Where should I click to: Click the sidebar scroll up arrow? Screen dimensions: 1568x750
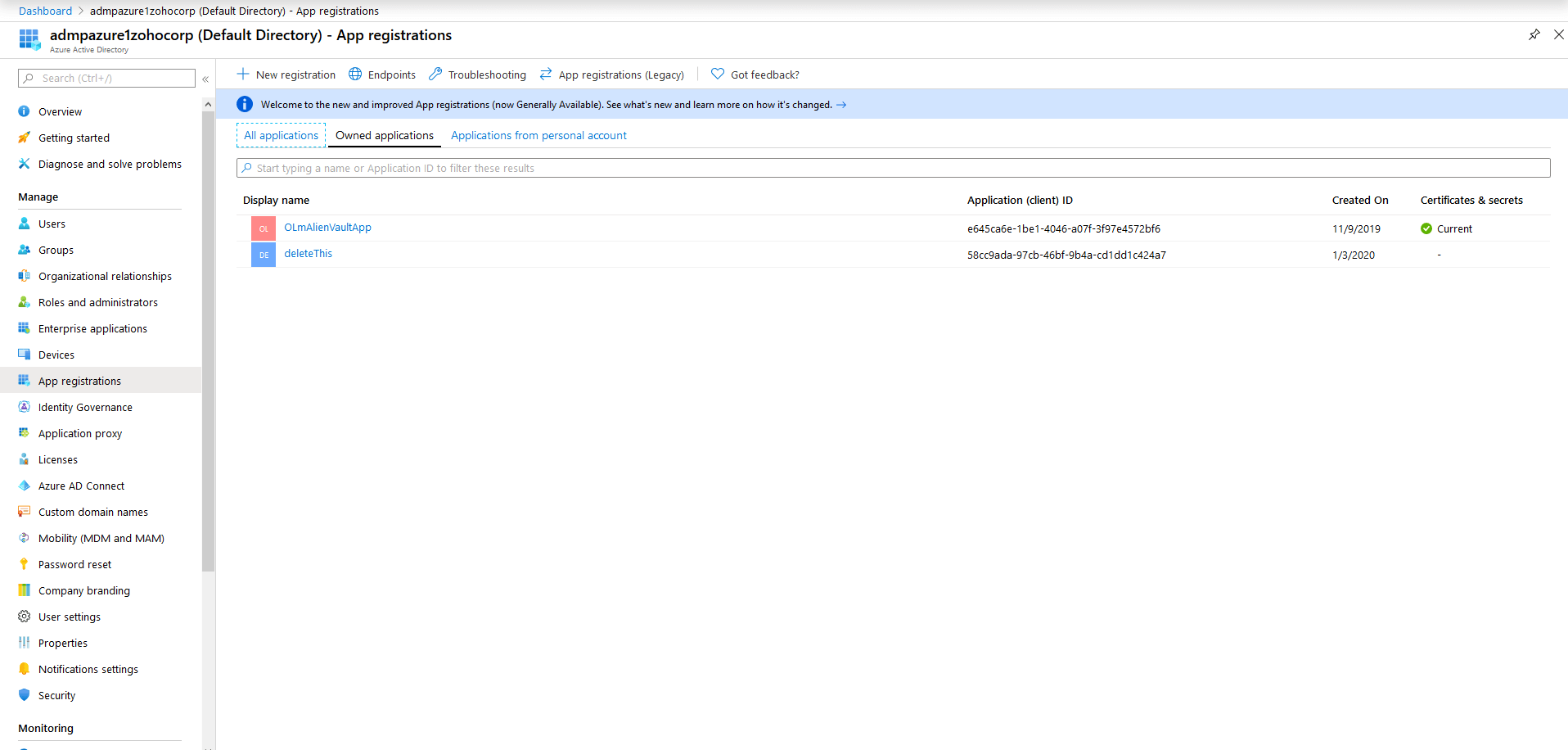(208, 105)
